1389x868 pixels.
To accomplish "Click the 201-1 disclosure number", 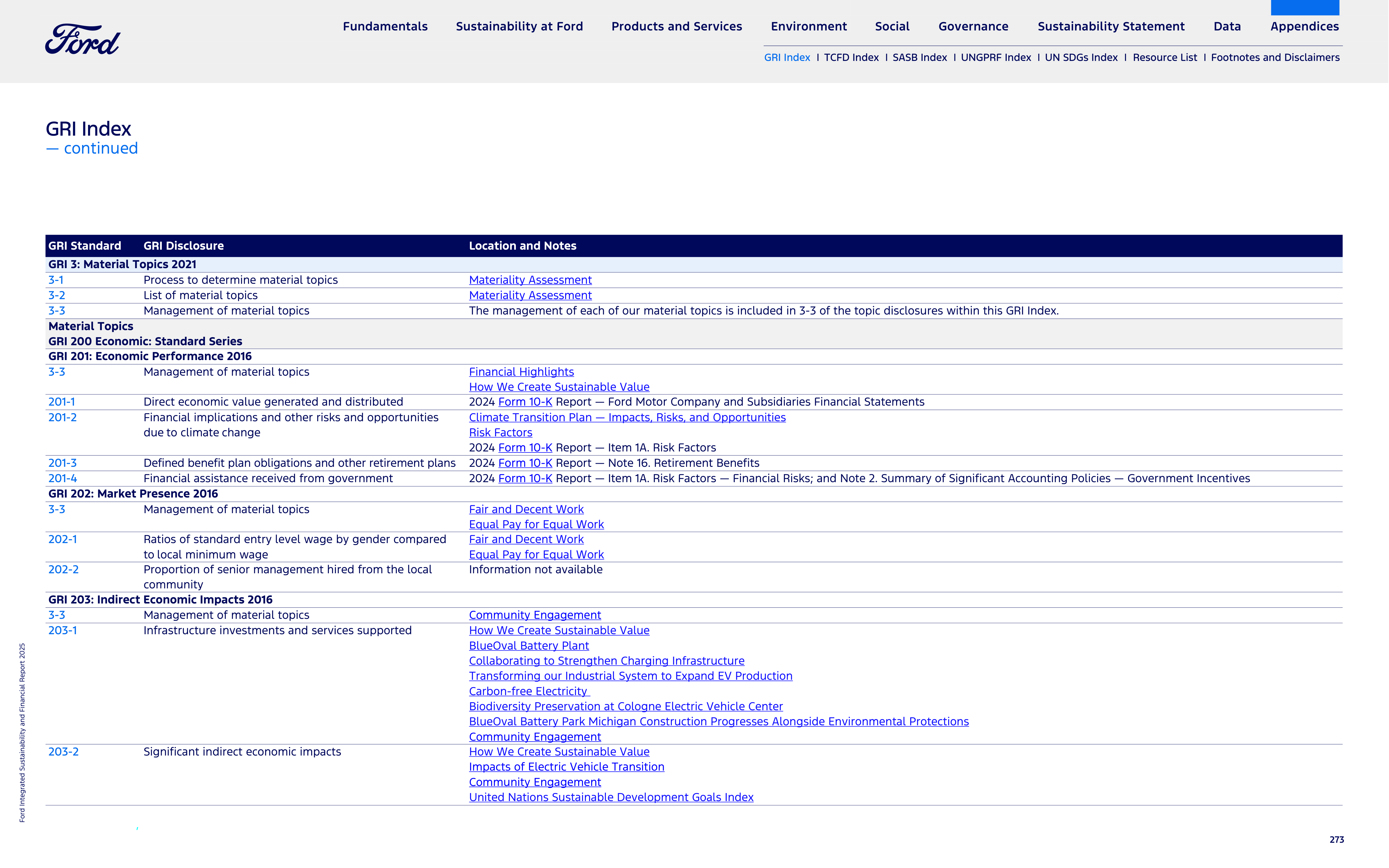I will (61, 402).
